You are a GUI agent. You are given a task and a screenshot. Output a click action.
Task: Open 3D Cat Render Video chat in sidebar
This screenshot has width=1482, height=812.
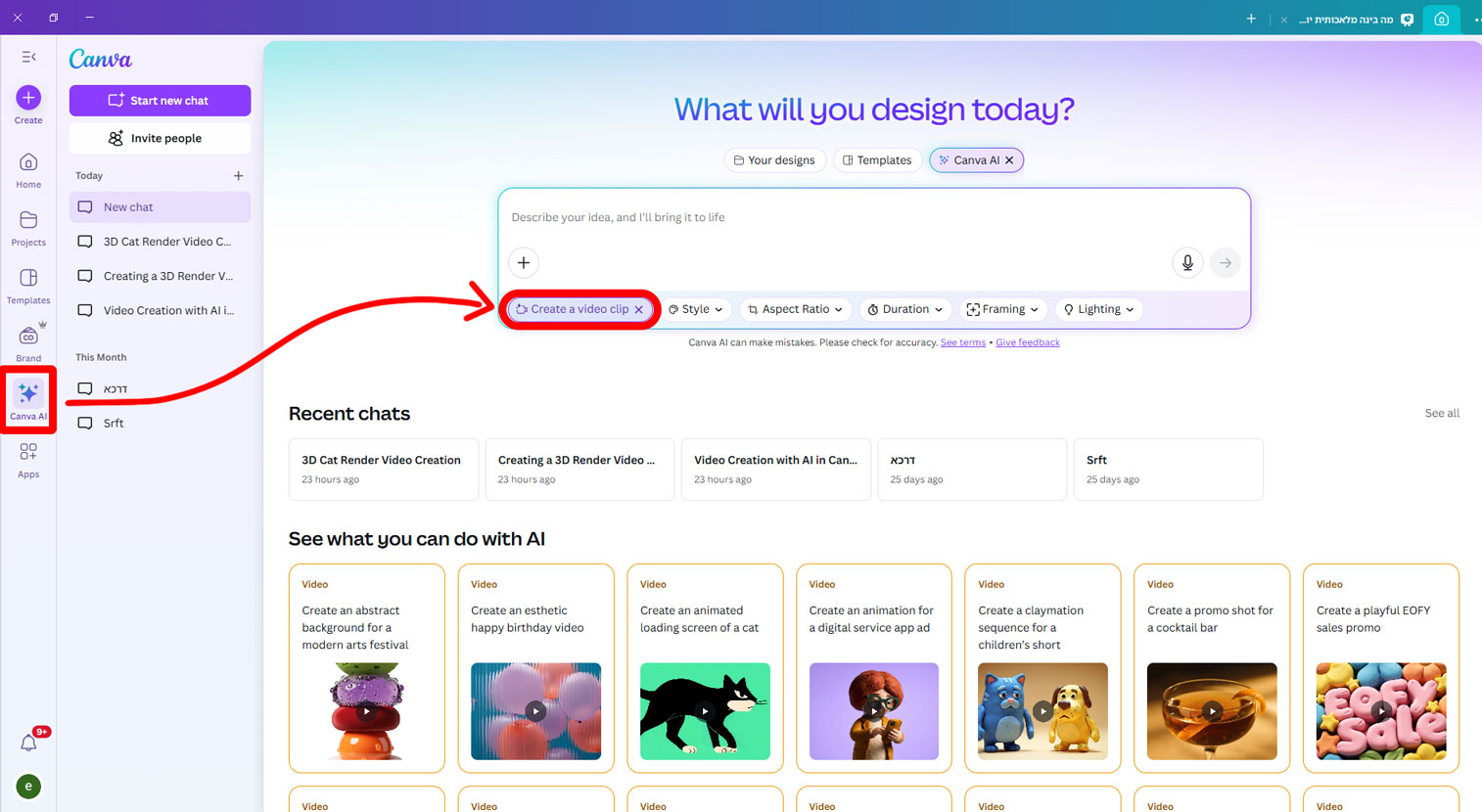tap(160, 242)
